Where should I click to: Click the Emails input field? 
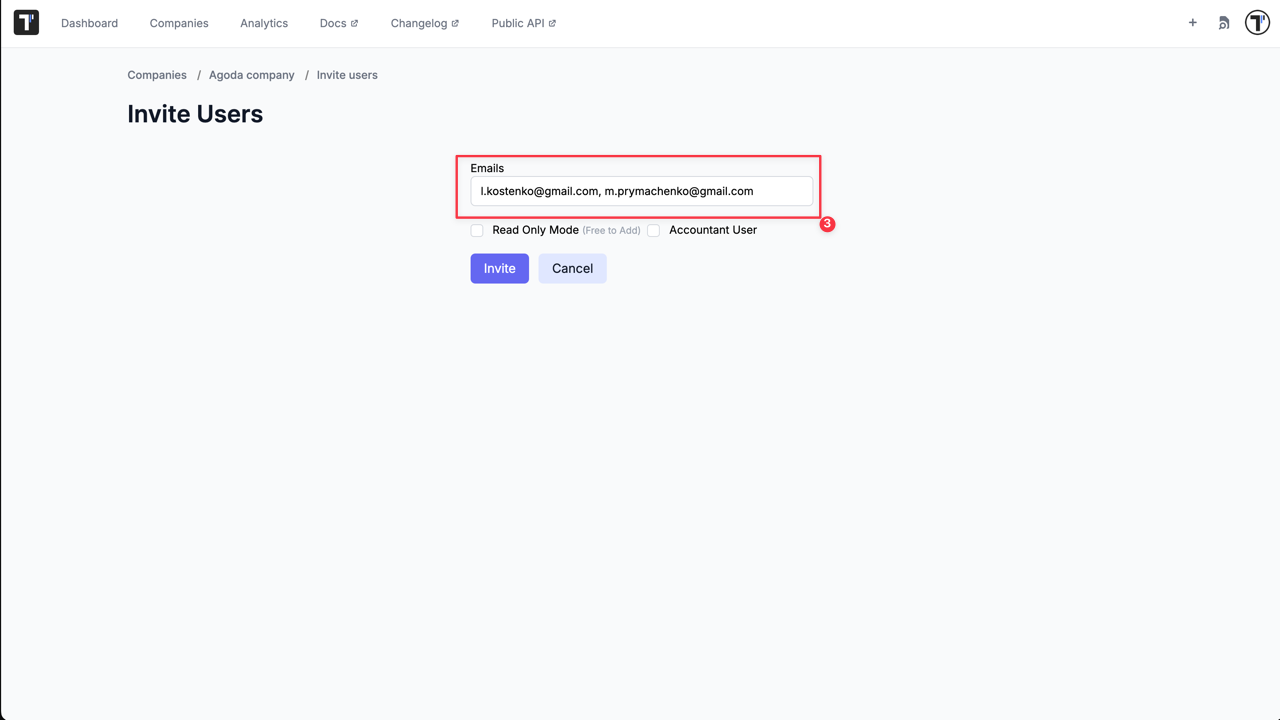(641, 190)
